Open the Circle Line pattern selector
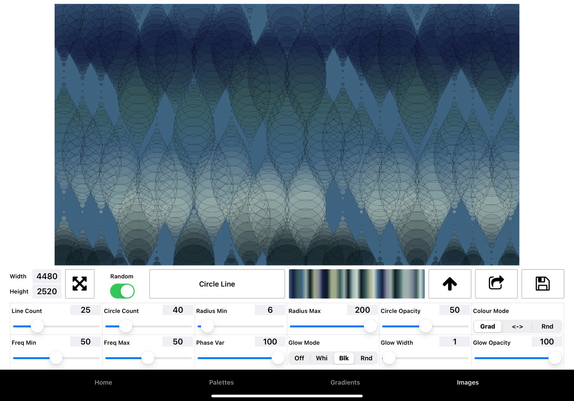This screenshot has width=574, height=401. pyautogui.click(x=217, y=284)
